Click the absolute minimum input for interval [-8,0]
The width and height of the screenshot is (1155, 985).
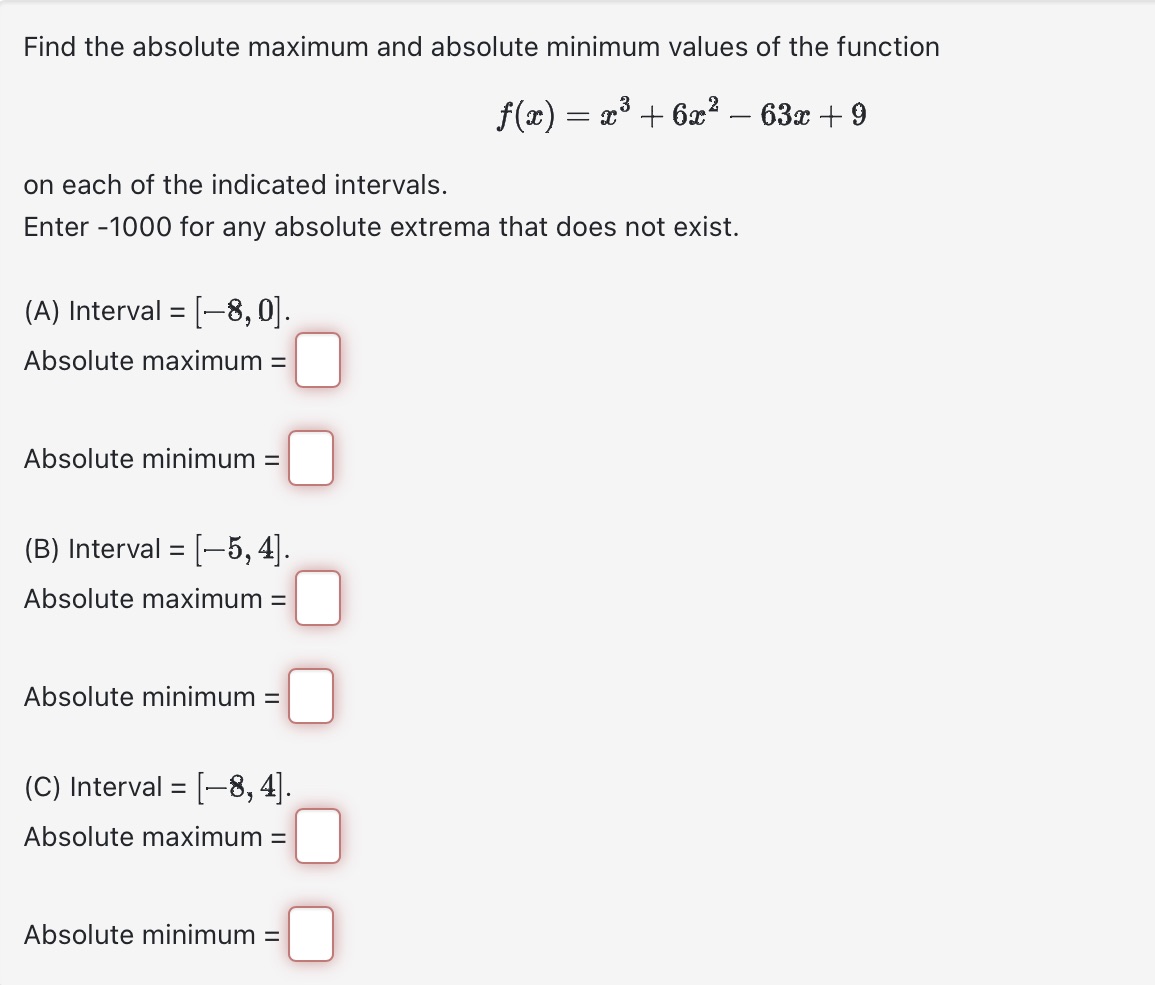point(310,458)
